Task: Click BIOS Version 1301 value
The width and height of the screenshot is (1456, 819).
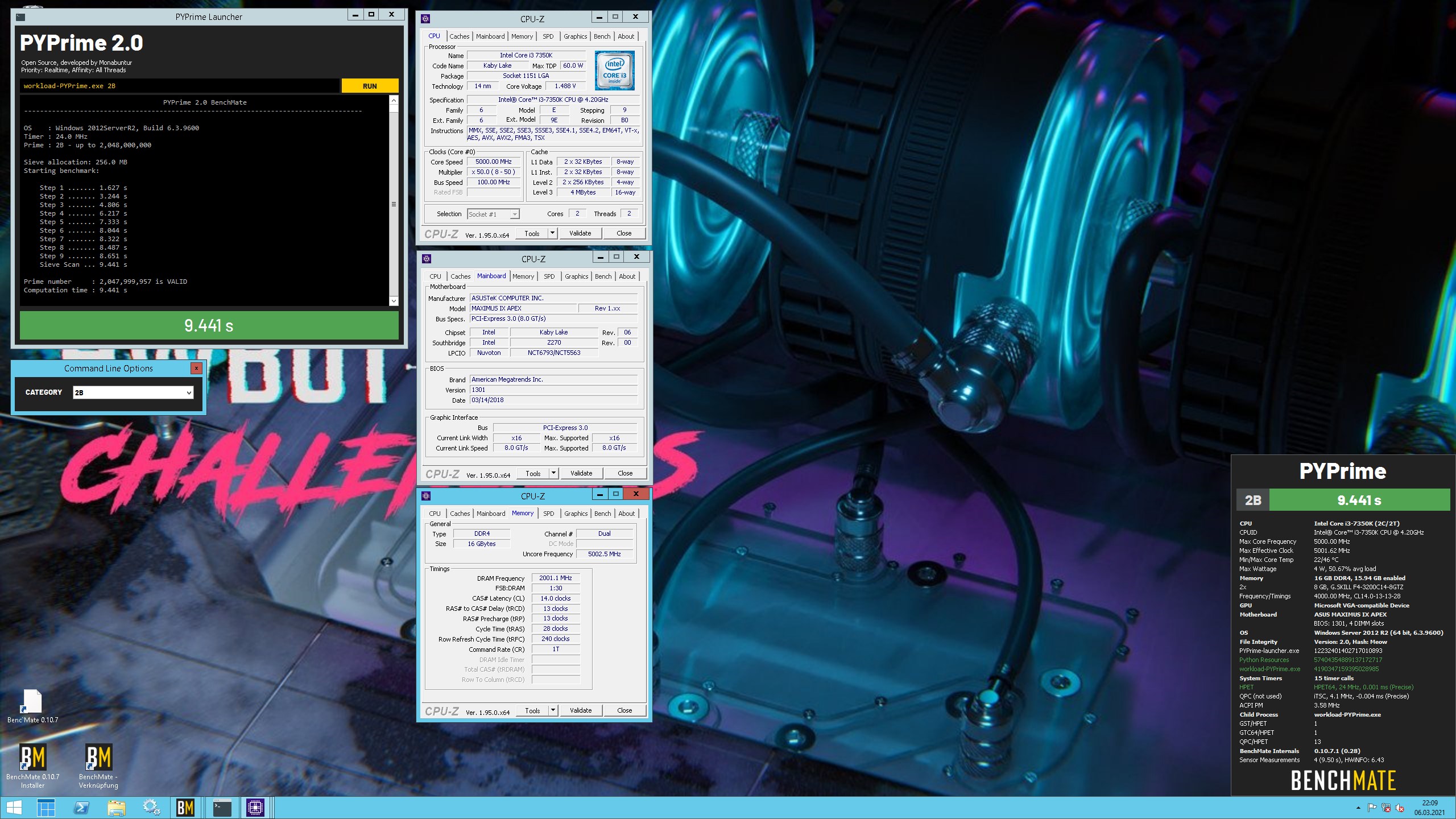Action: pyautogui.click(x=553, y=390)
